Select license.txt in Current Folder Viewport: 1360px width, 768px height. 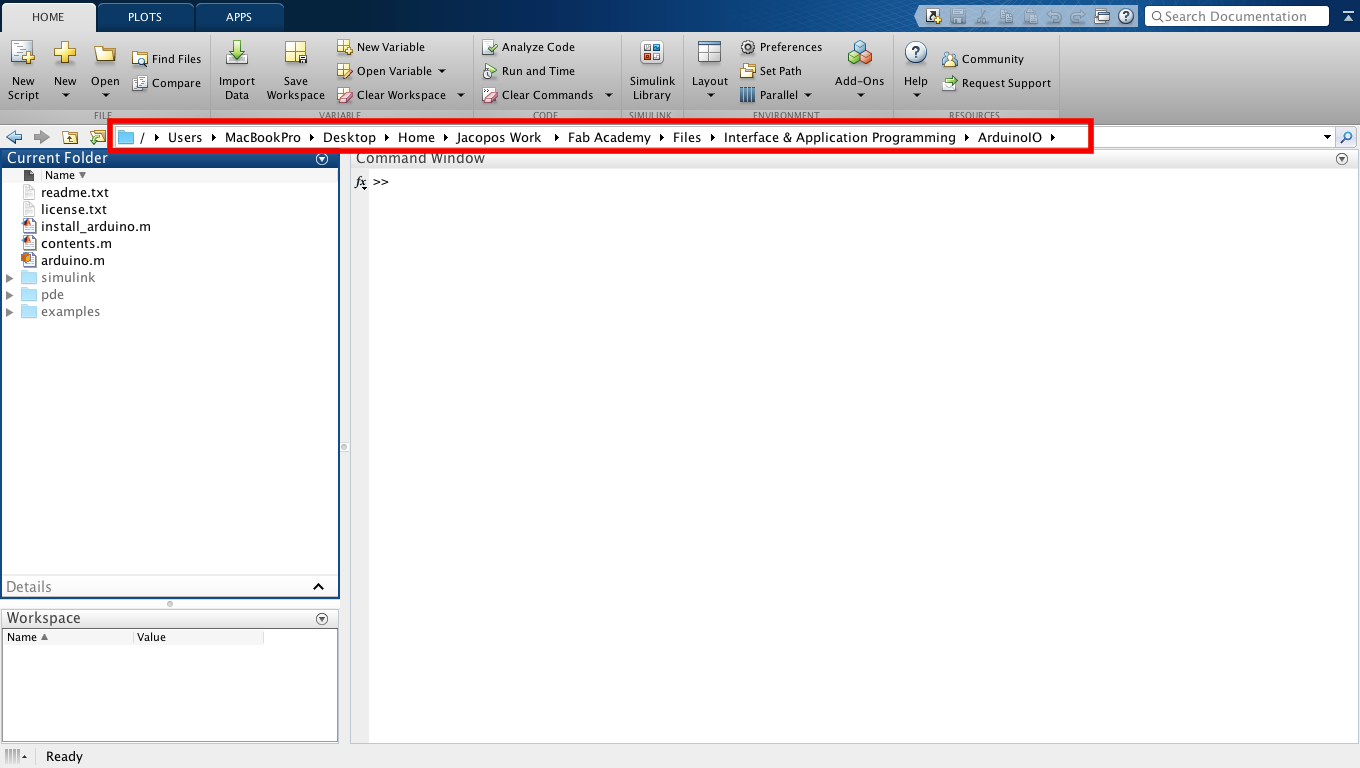(74, 209)
